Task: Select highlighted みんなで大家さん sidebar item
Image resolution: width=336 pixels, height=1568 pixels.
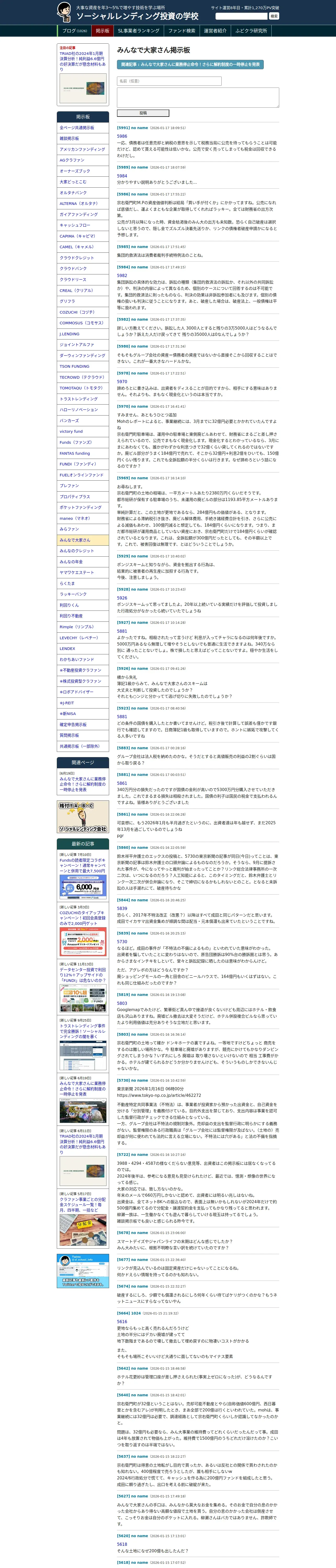Action: [x=83, y=540]
